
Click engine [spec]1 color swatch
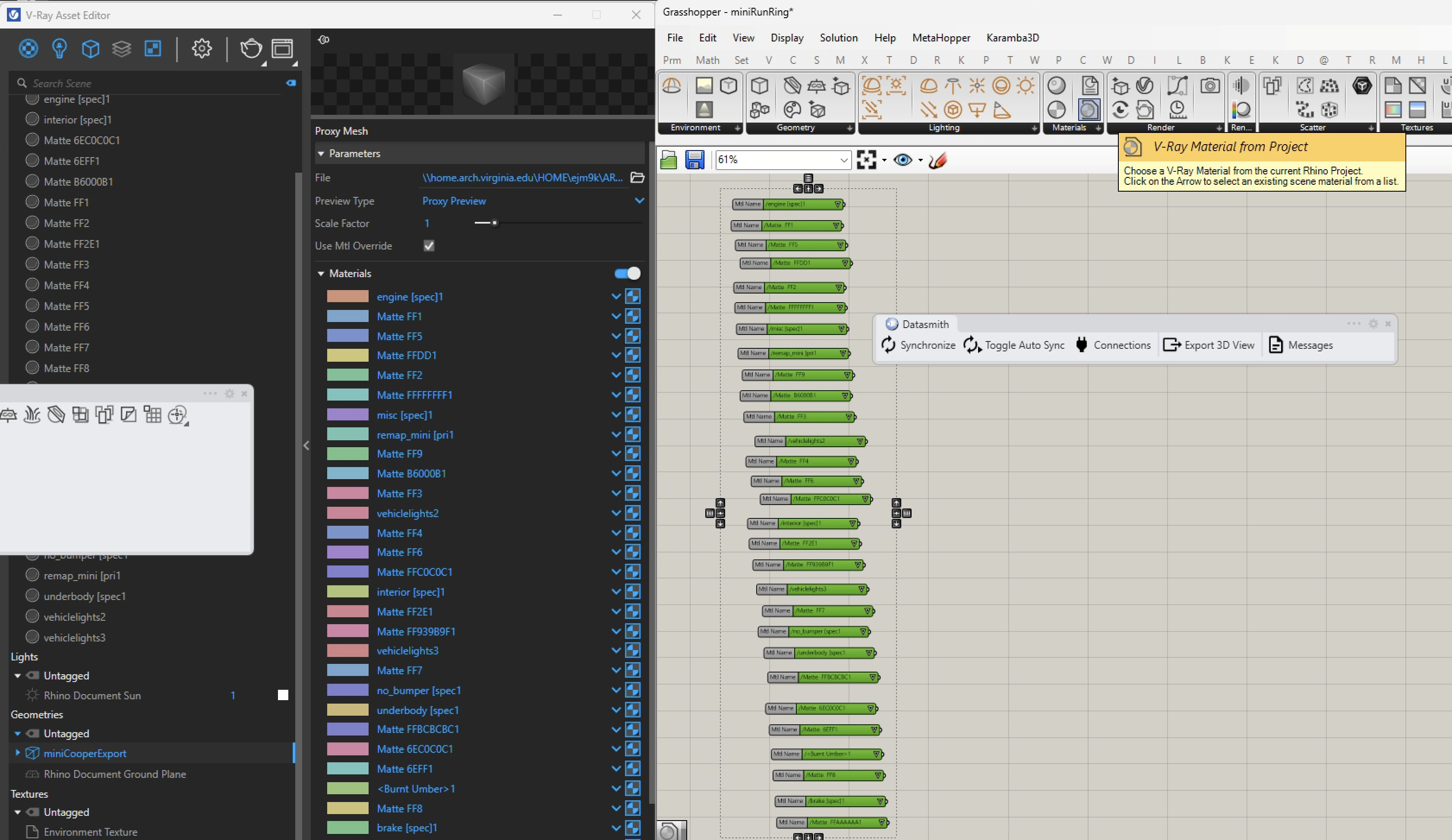click(x=347, y=296)
